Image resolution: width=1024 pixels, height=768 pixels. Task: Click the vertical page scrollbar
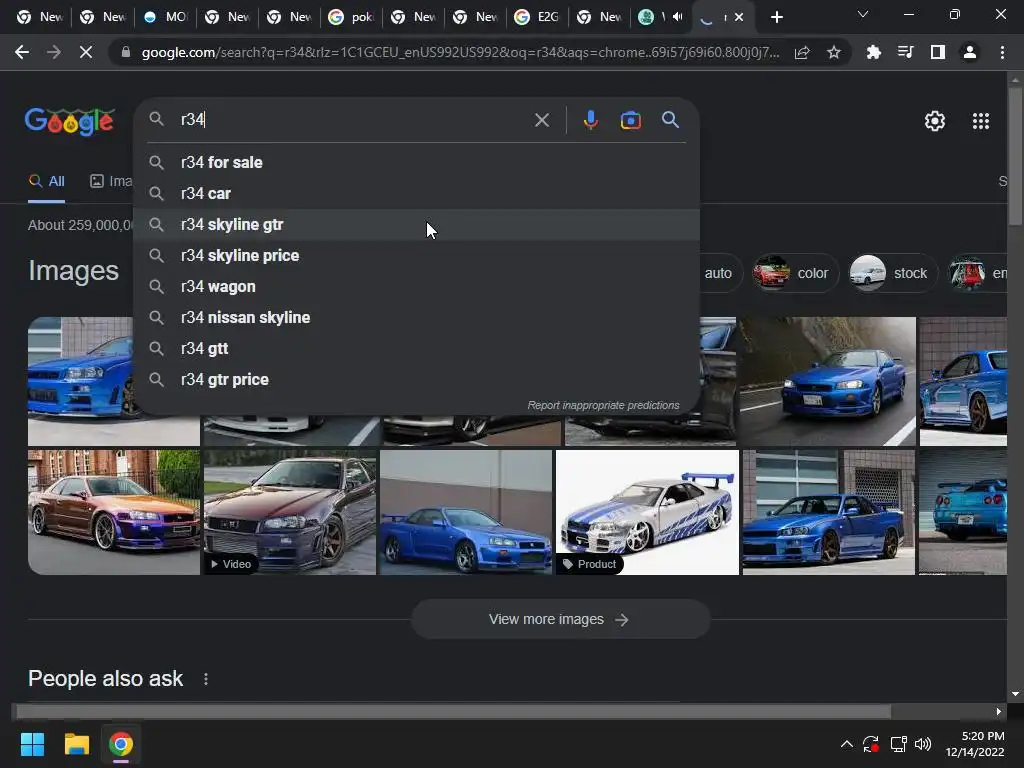1015,157
